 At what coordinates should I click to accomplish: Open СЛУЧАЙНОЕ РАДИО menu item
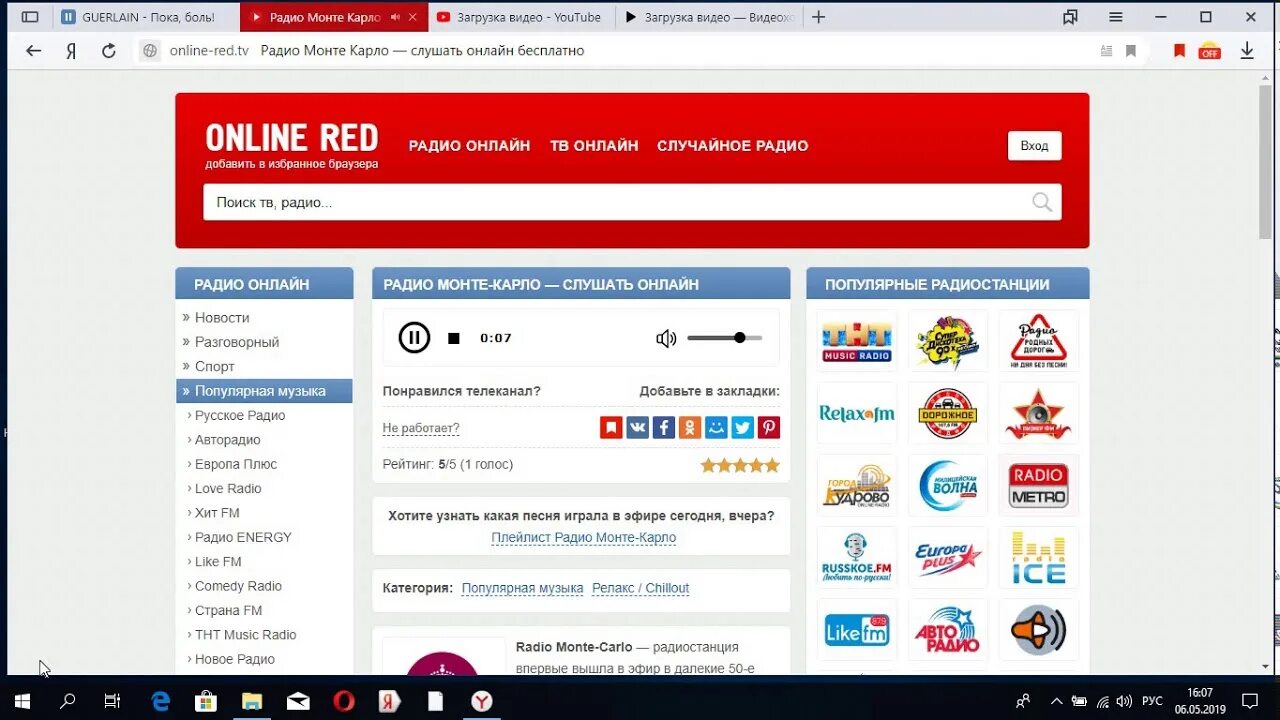click(x=732, y=146)
